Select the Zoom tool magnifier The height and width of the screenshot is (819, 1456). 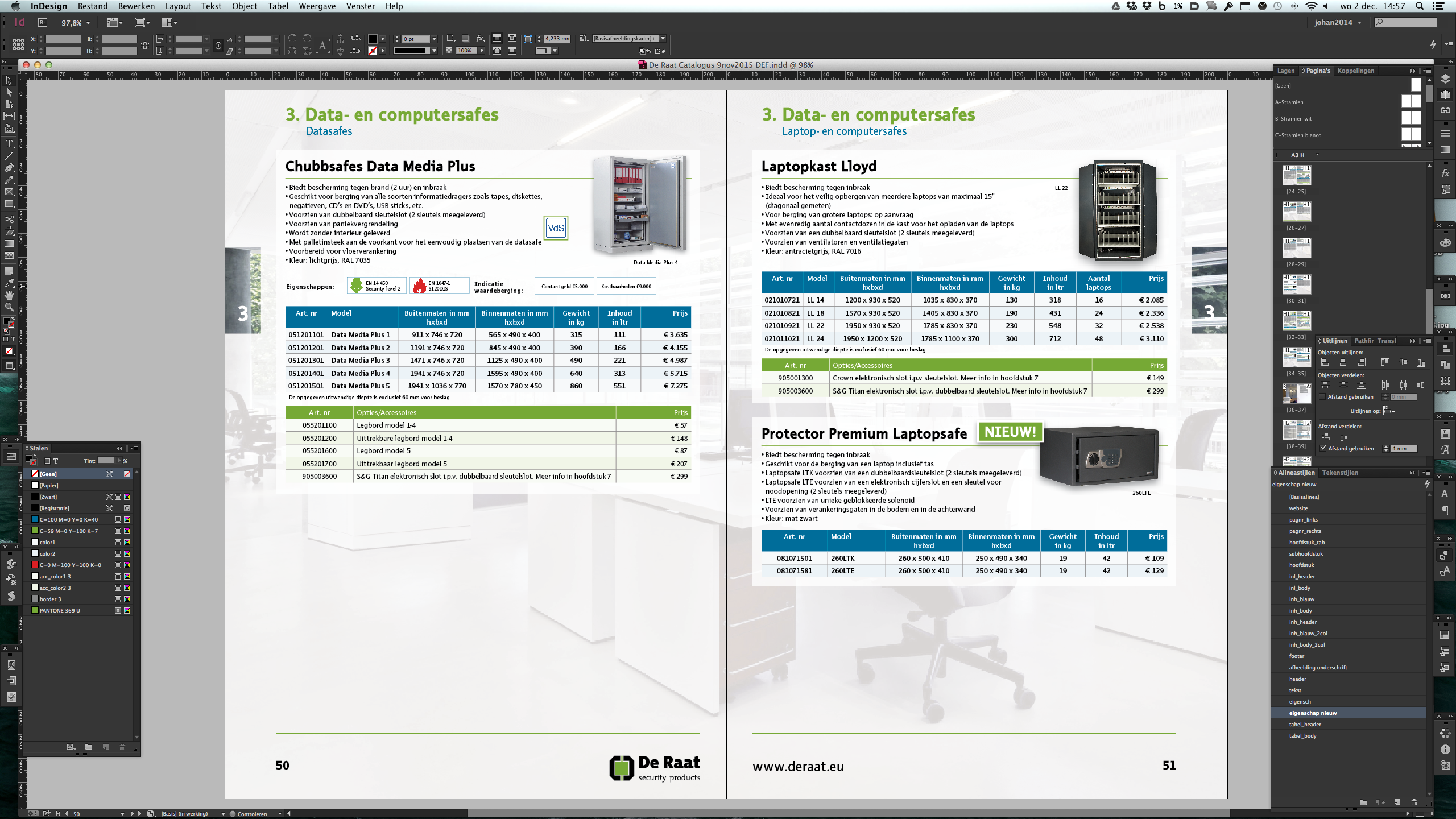tap(9, 307)
